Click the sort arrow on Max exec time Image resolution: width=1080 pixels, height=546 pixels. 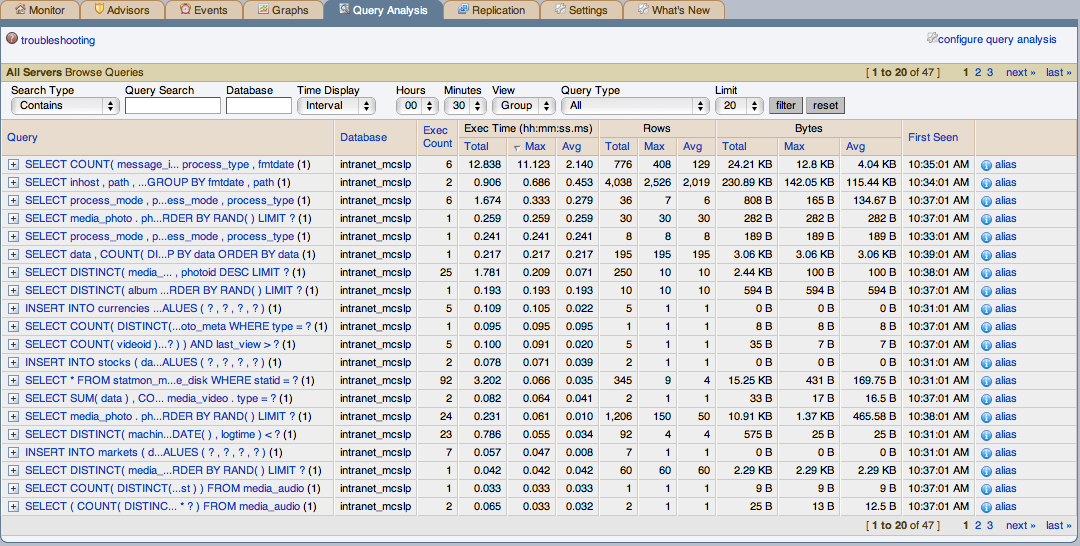click(516, 147)
